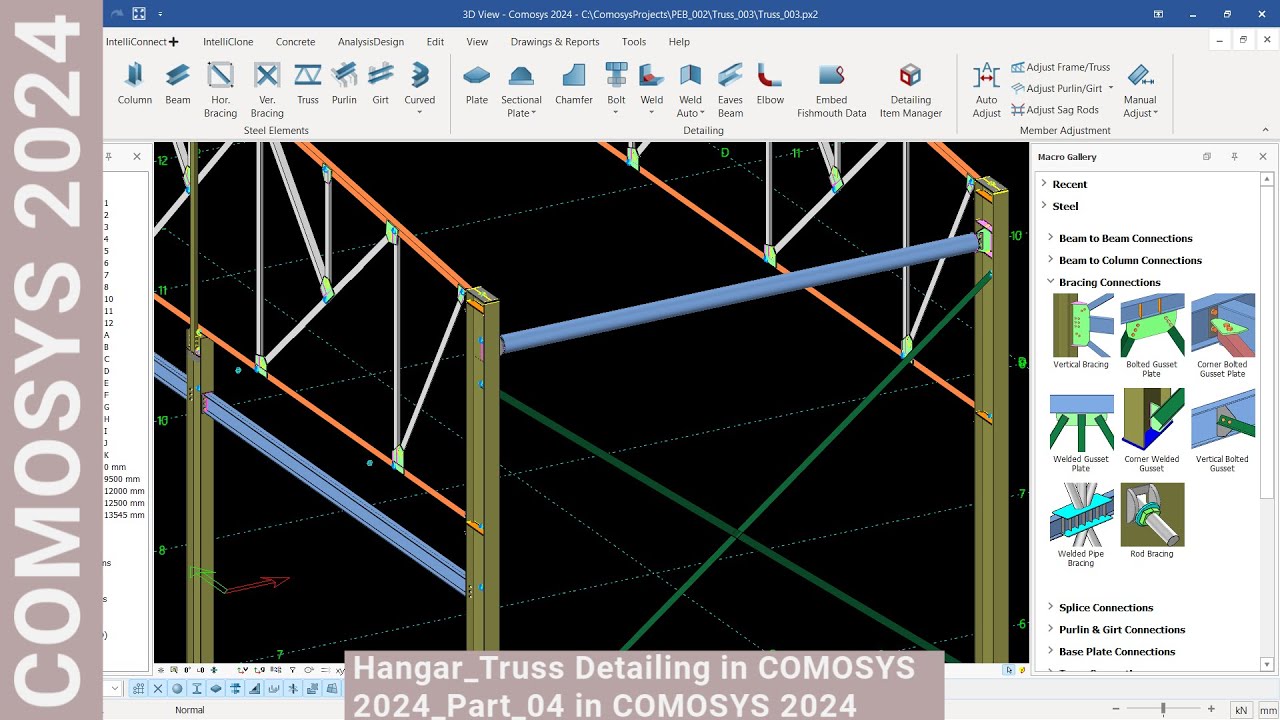
Task: Choose the Ver. Bracing tool
Action: [x=267, y=90]
